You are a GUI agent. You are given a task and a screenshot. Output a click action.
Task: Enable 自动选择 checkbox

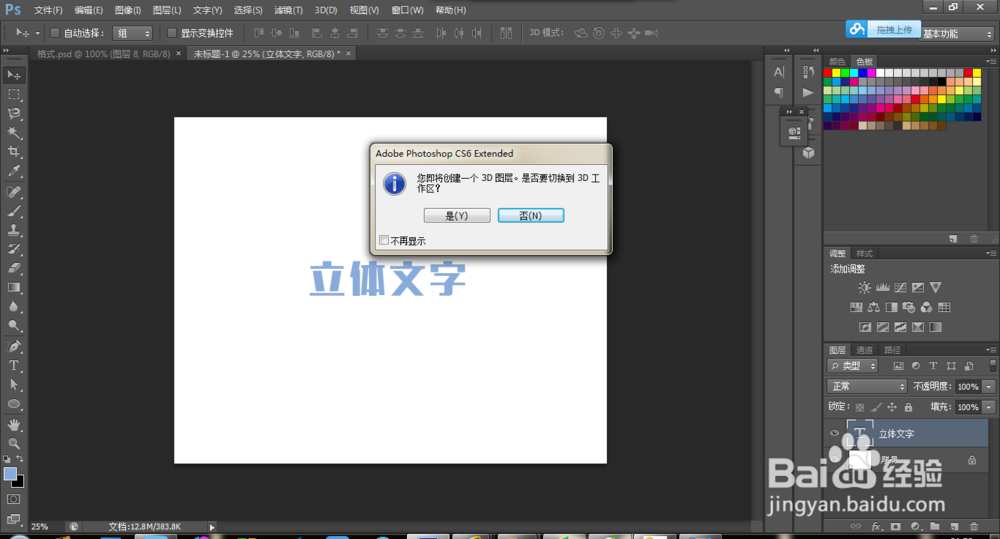tap(55, 33)
